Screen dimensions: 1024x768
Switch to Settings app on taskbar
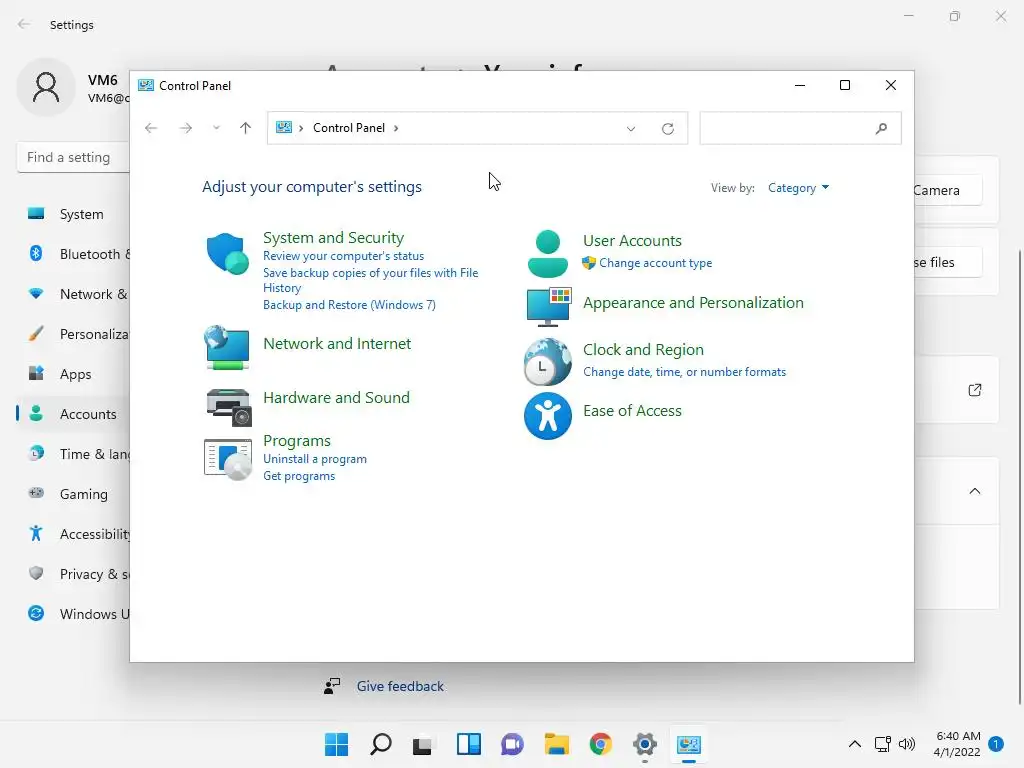tap(645, 744)
